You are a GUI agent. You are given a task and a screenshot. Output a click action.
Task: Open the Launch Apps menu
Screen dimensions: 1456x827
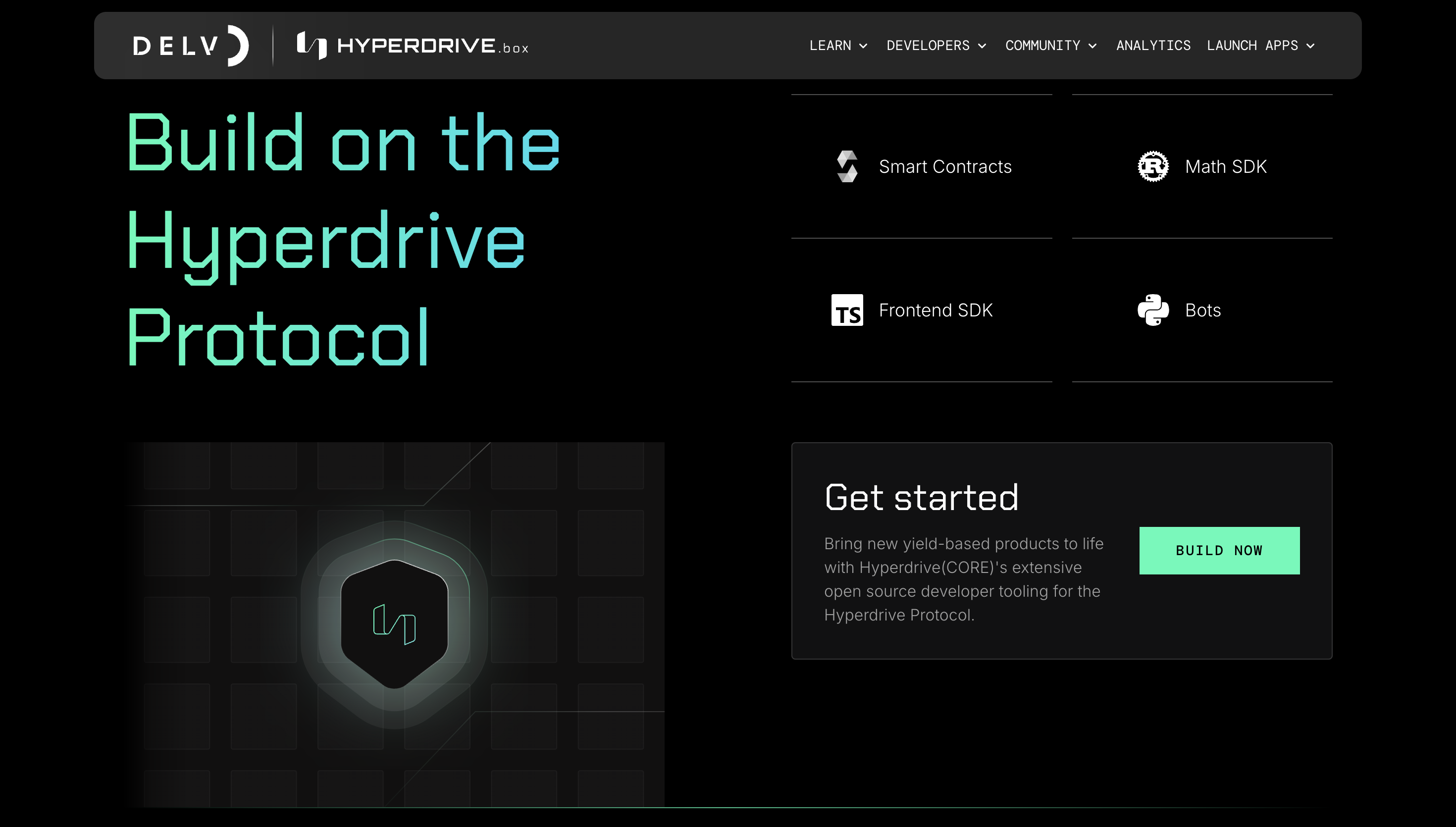1261,46
